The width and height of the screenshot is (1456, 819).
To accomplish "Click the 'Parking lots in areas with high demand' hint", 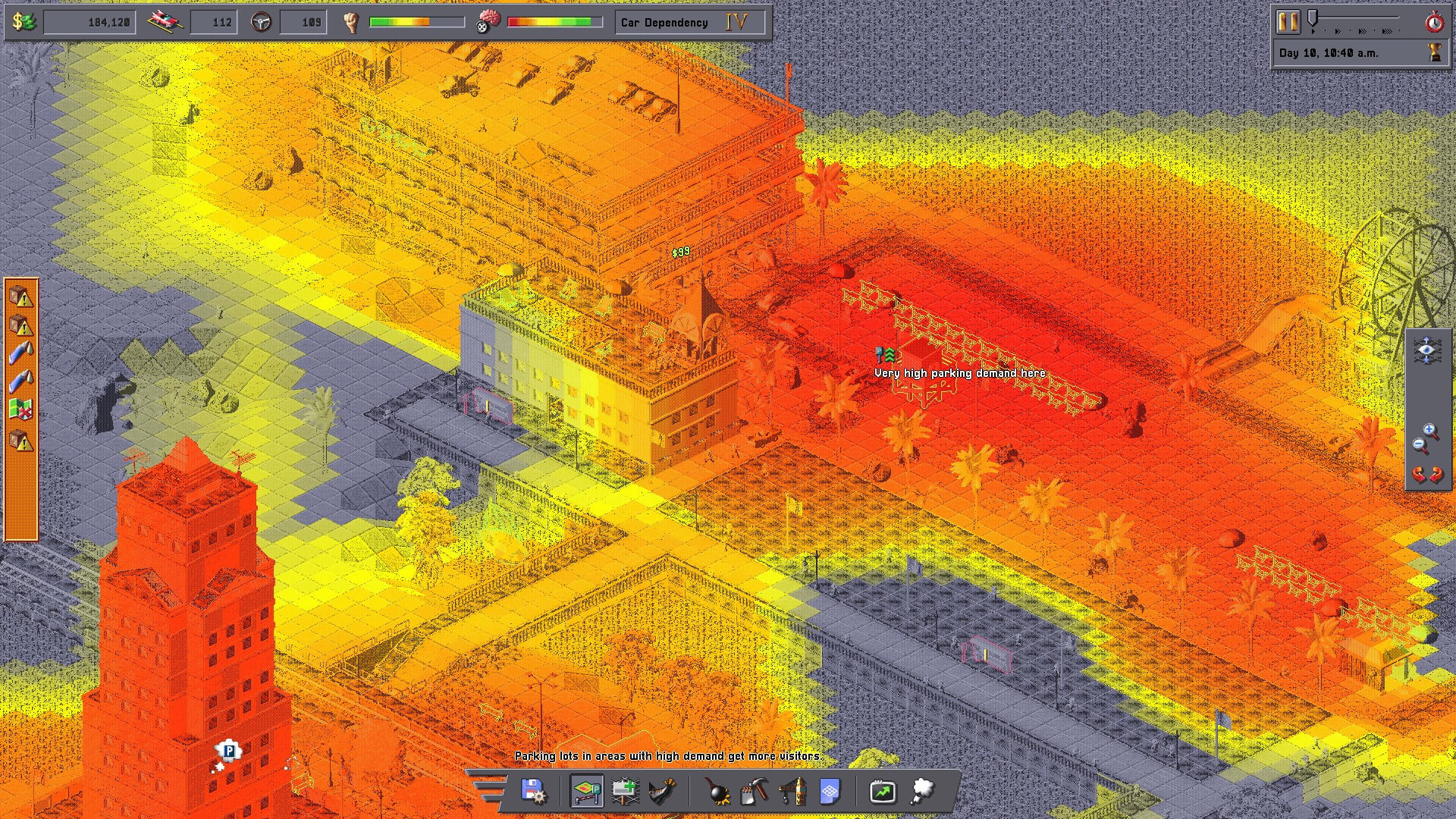I will click(668, 756).
